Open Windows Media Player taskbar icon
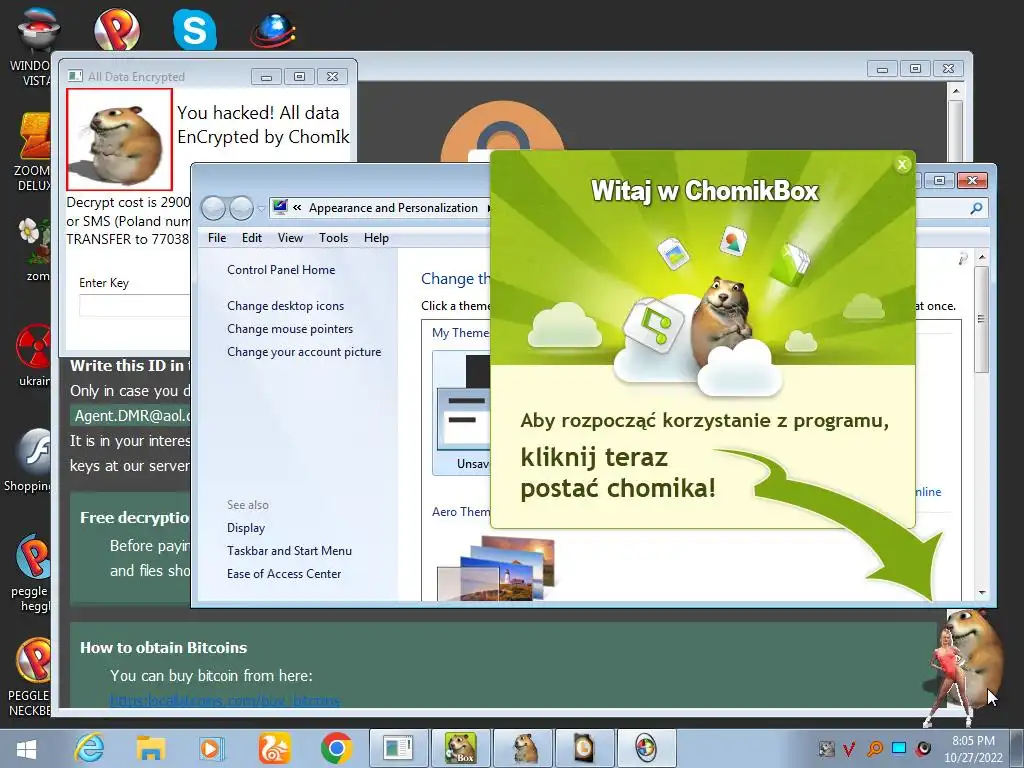 [211, 748]
